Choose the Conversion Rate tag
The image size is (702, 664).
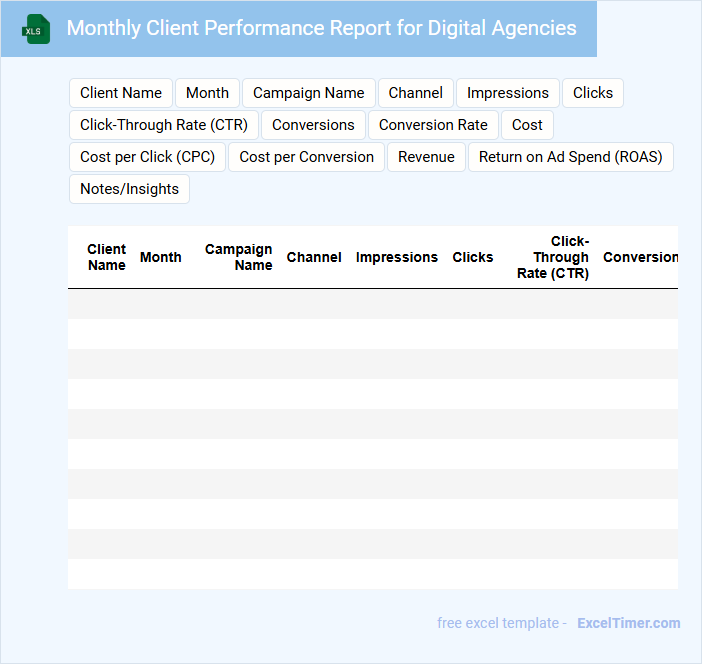click(433, 125)
